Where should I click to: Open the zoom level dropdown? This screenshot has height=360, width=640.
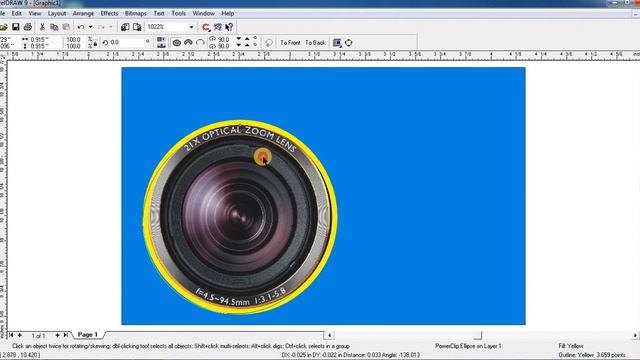pyautogui.click(x=191, y=27)
